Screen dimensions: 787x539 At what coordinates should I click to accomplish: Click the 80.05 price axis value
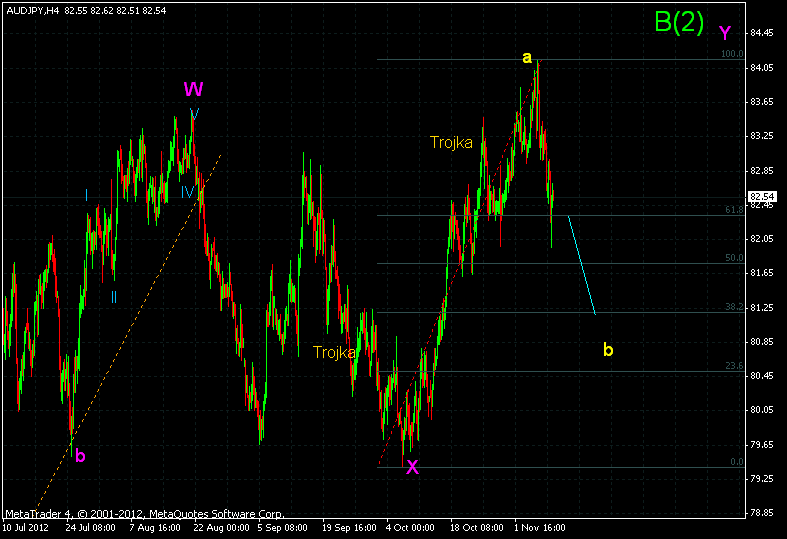click(762, 410)
